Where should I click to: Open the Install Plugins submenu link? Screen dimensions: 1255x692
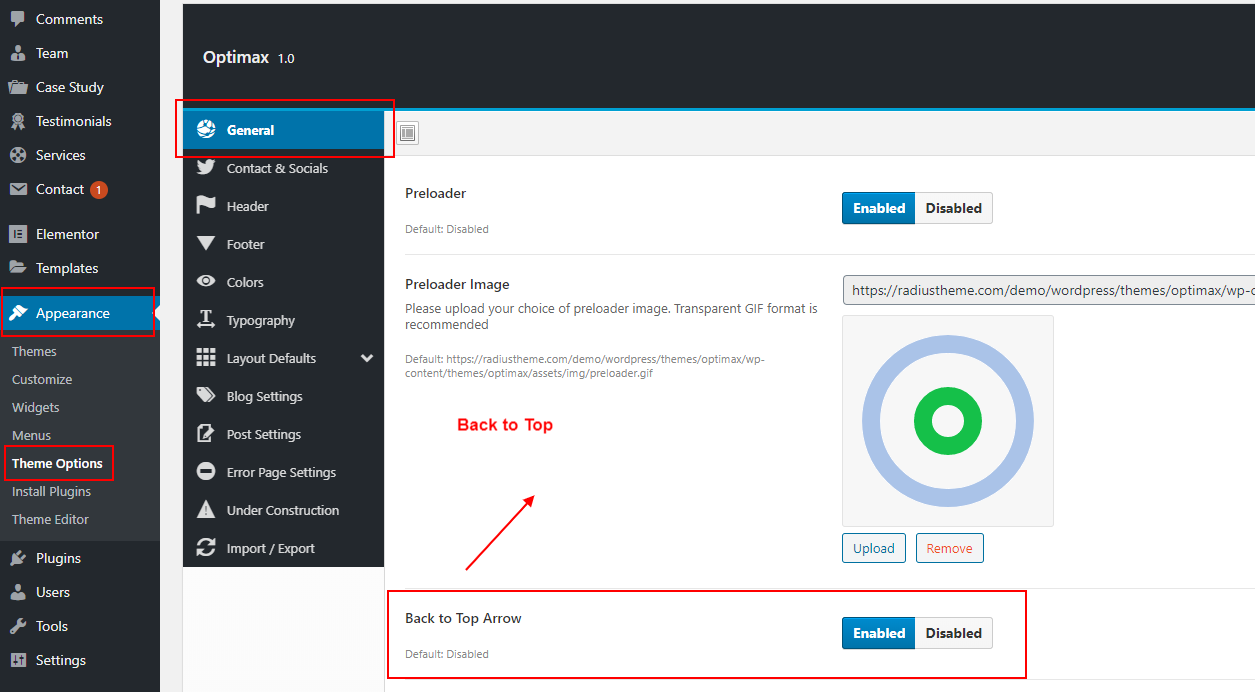(x=51, y=491)
